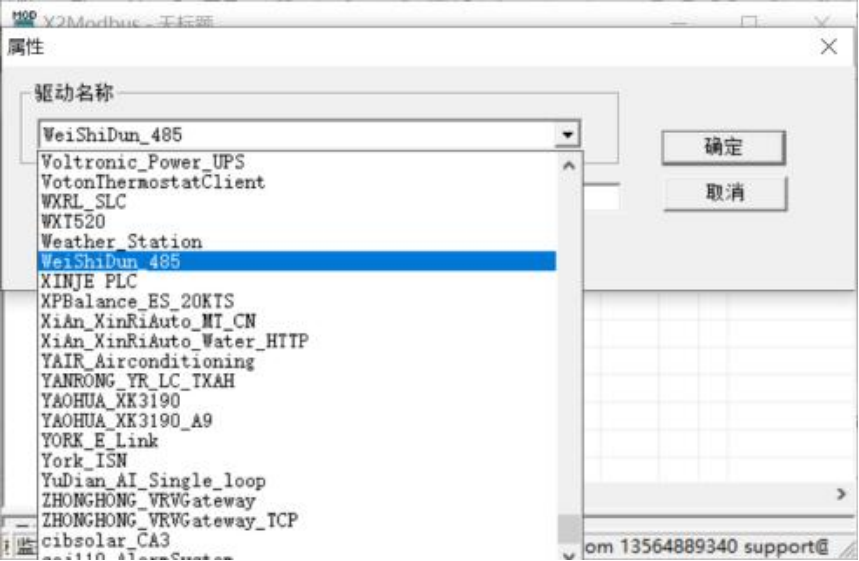Choose WXT520 driver entry
The width and height of the screenshot is (859, 561).
[297, 222]
